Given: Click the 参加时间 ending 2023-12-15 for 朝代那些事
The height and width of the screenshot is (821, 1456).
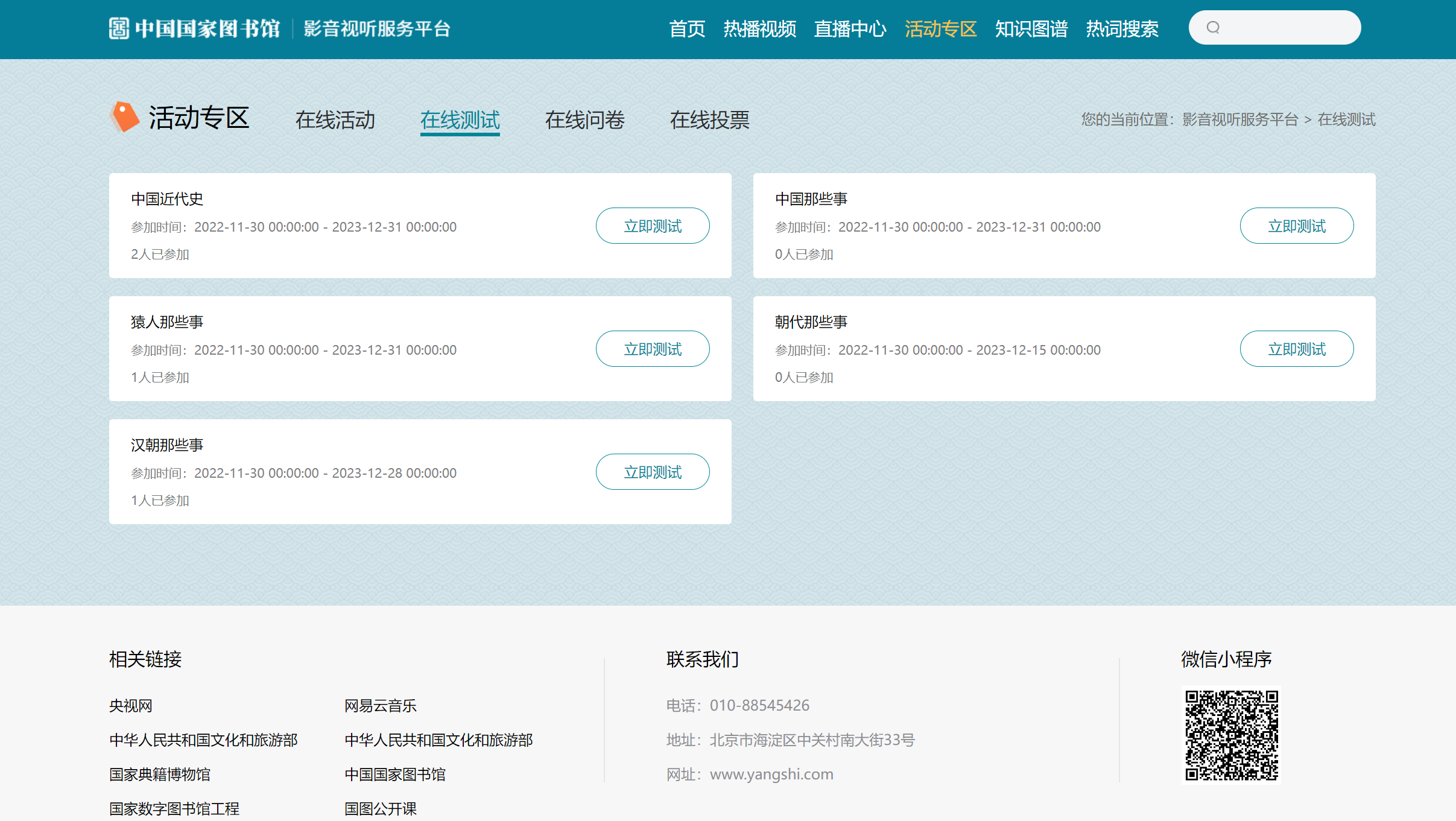Looking at the screenshot, I should [x=938, y=350].
